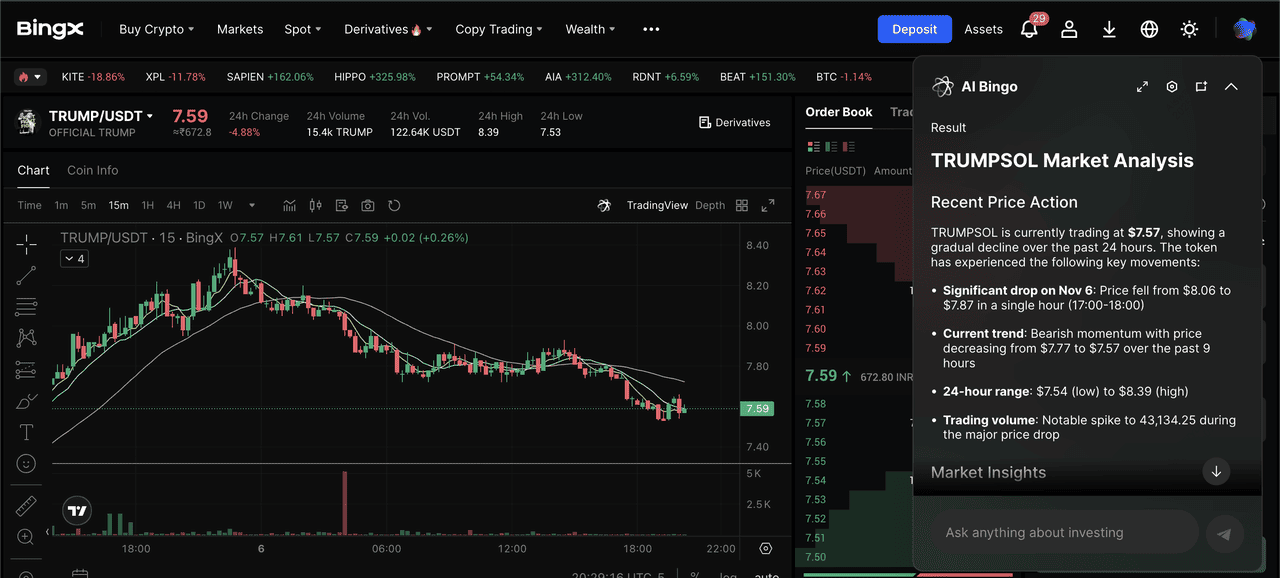Toggle light/dark theme sun icon
Viewport: 1280px width, 578px height.
1189,30
